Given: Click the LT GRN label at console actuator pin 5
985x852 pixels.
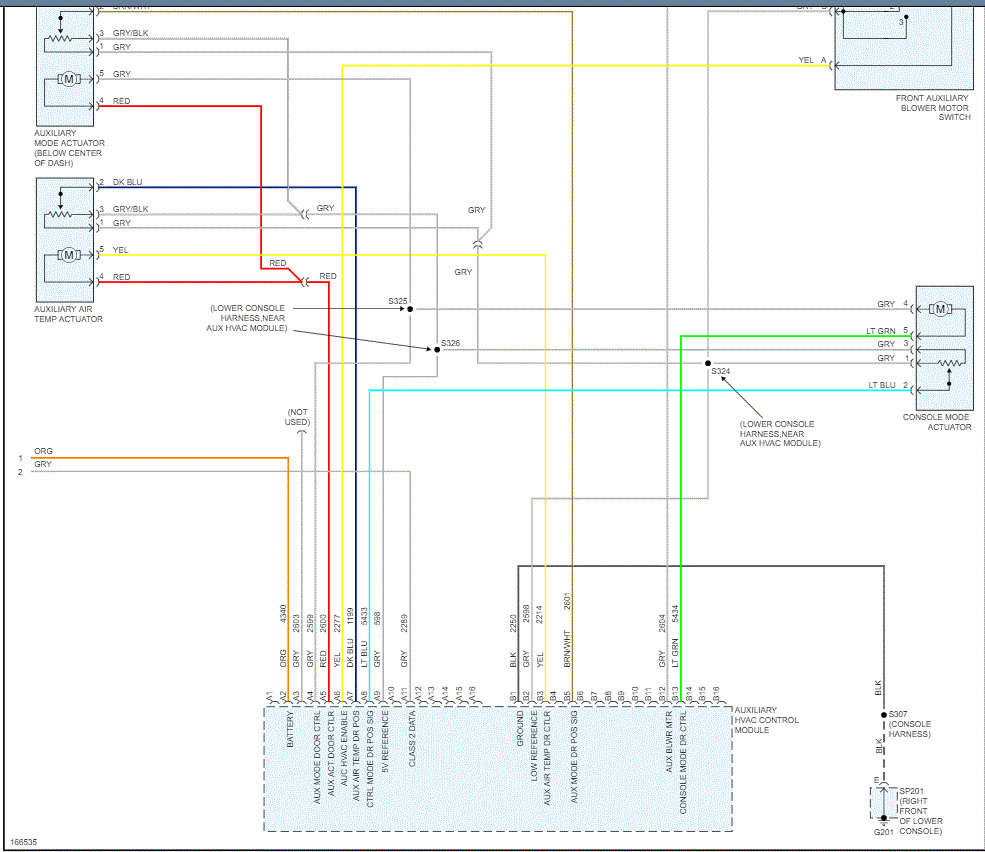Looking at the screenshot, I should 881,331.
